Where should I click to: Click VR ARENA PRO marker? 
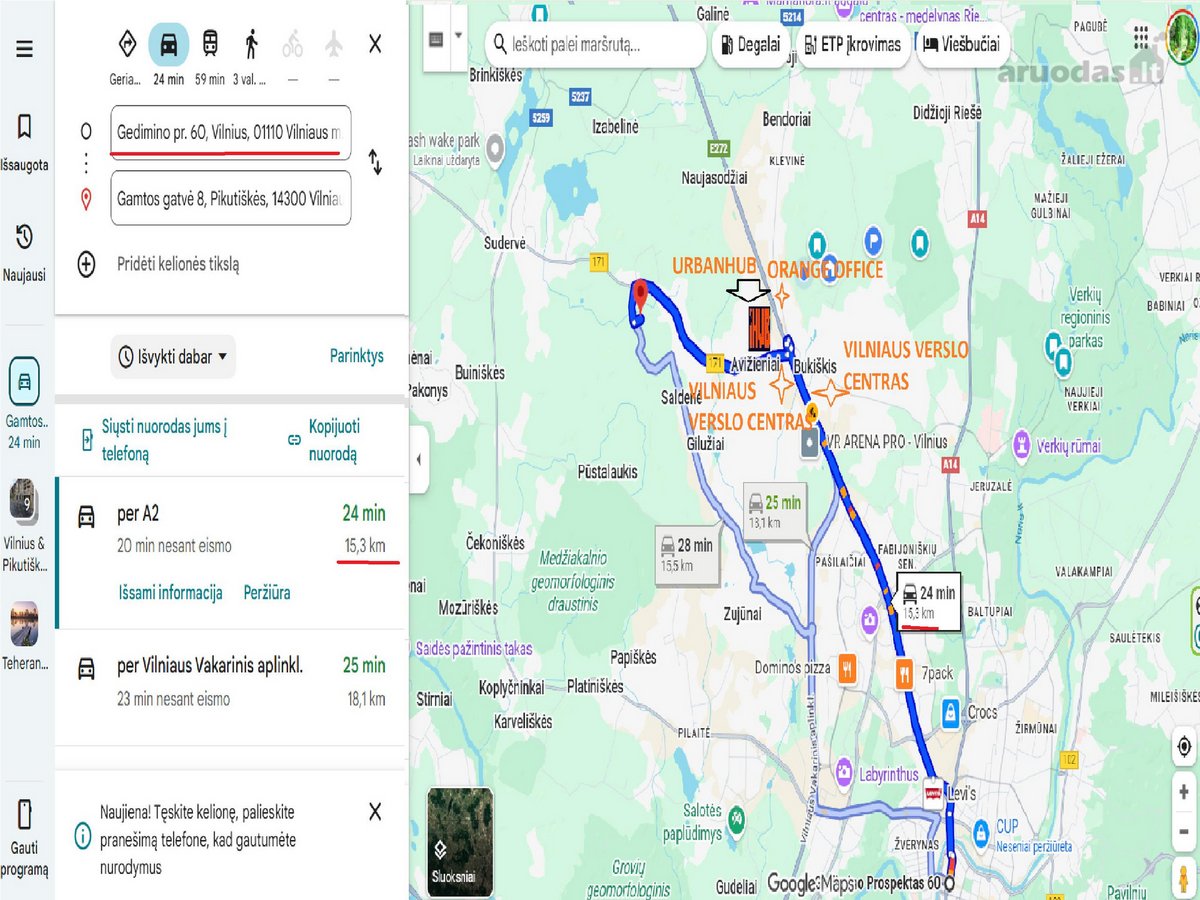(809, 443)
